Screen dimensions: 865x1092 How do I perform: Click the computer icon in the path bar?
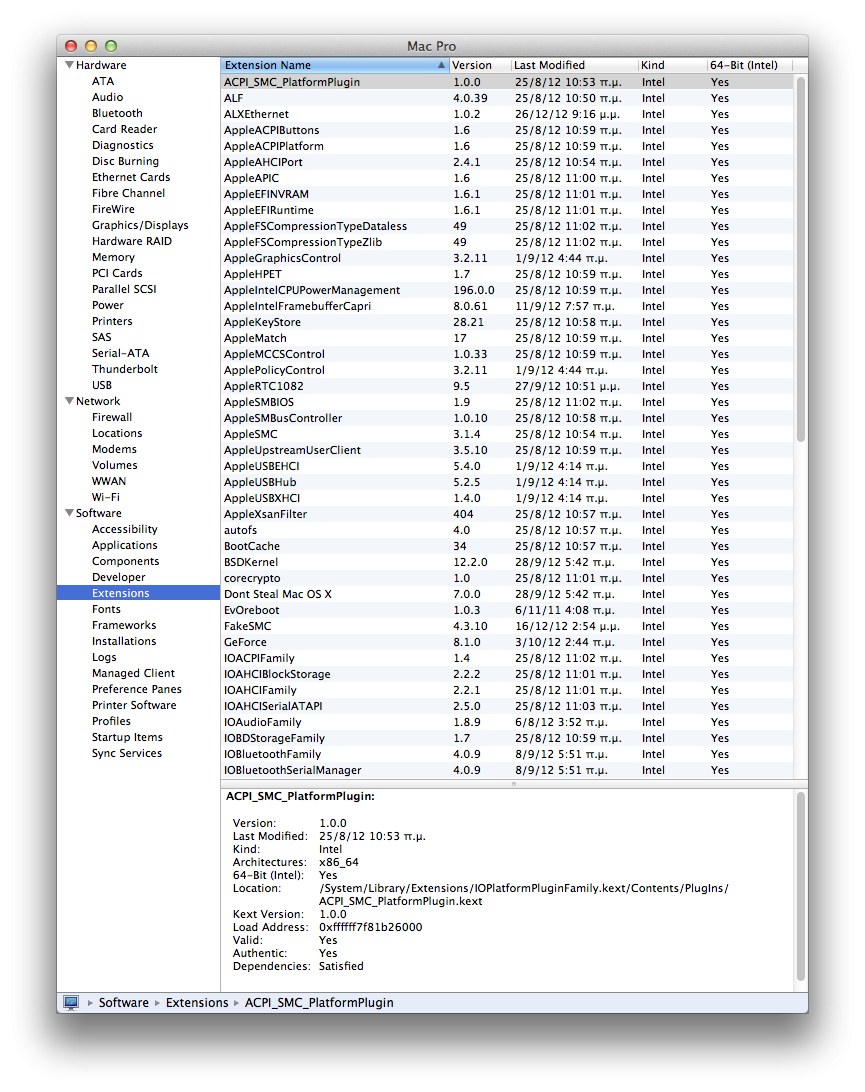coord(71,1002)
